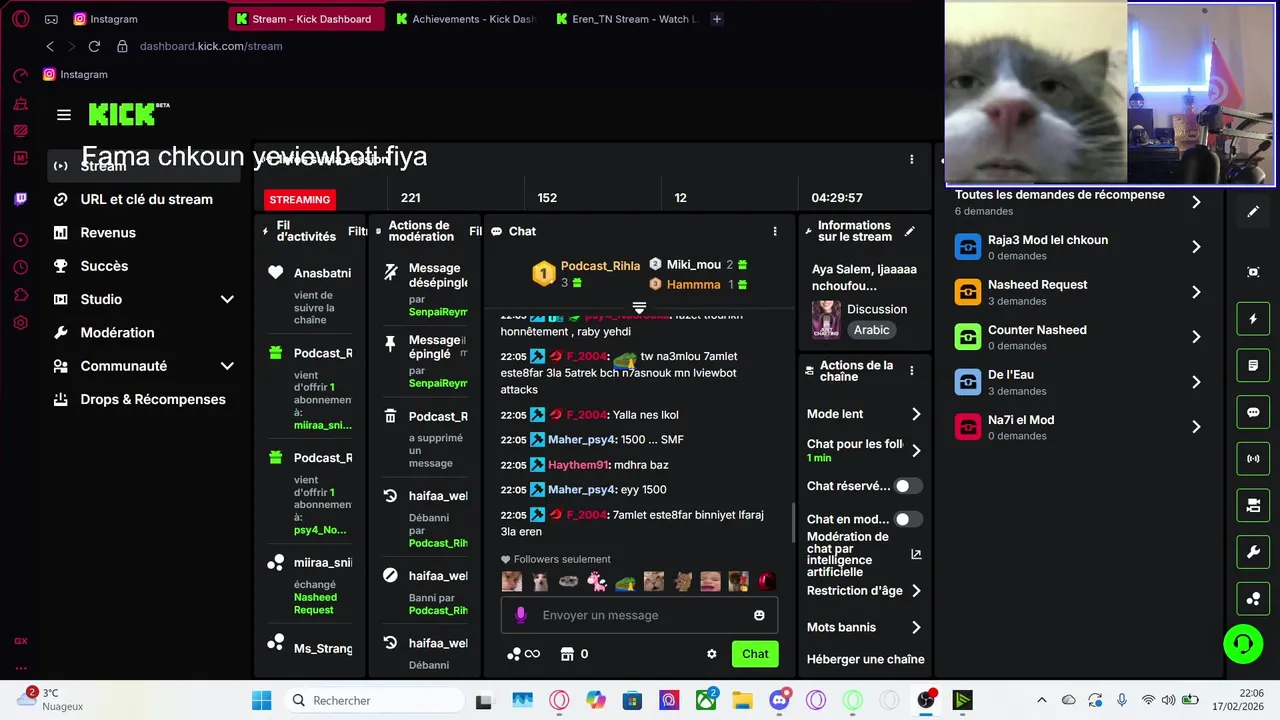Image resolution: width=1280 pixels, height=720 pixels.
Task: Open a new browser tab
Action: 717,19
